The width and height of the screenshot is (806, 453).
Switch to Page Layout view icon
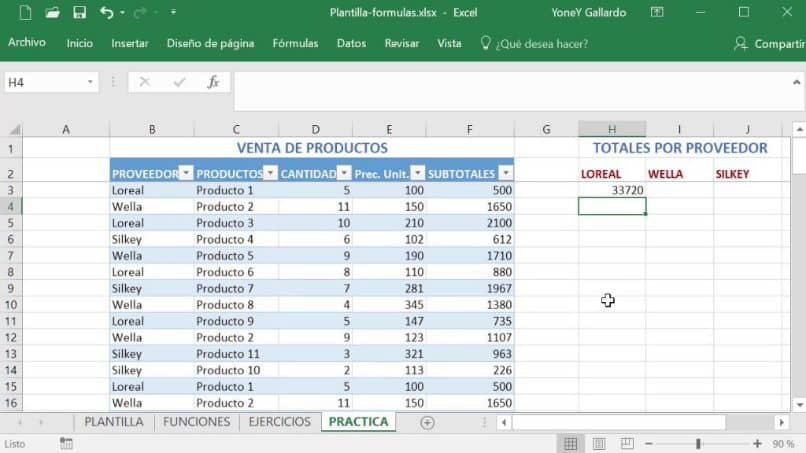[x=599, y=444]
